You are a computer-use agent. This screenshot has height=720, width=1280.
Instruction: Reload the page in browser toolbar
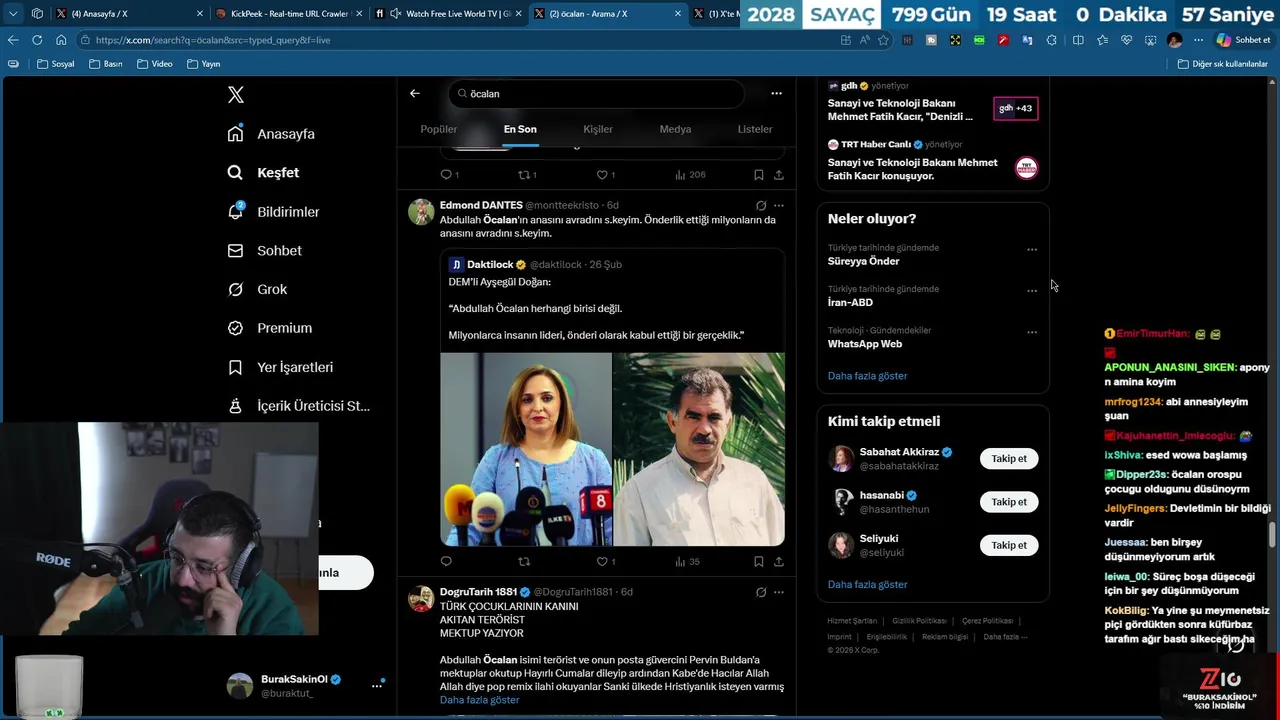pyautogui.click(x=37, y=40)
